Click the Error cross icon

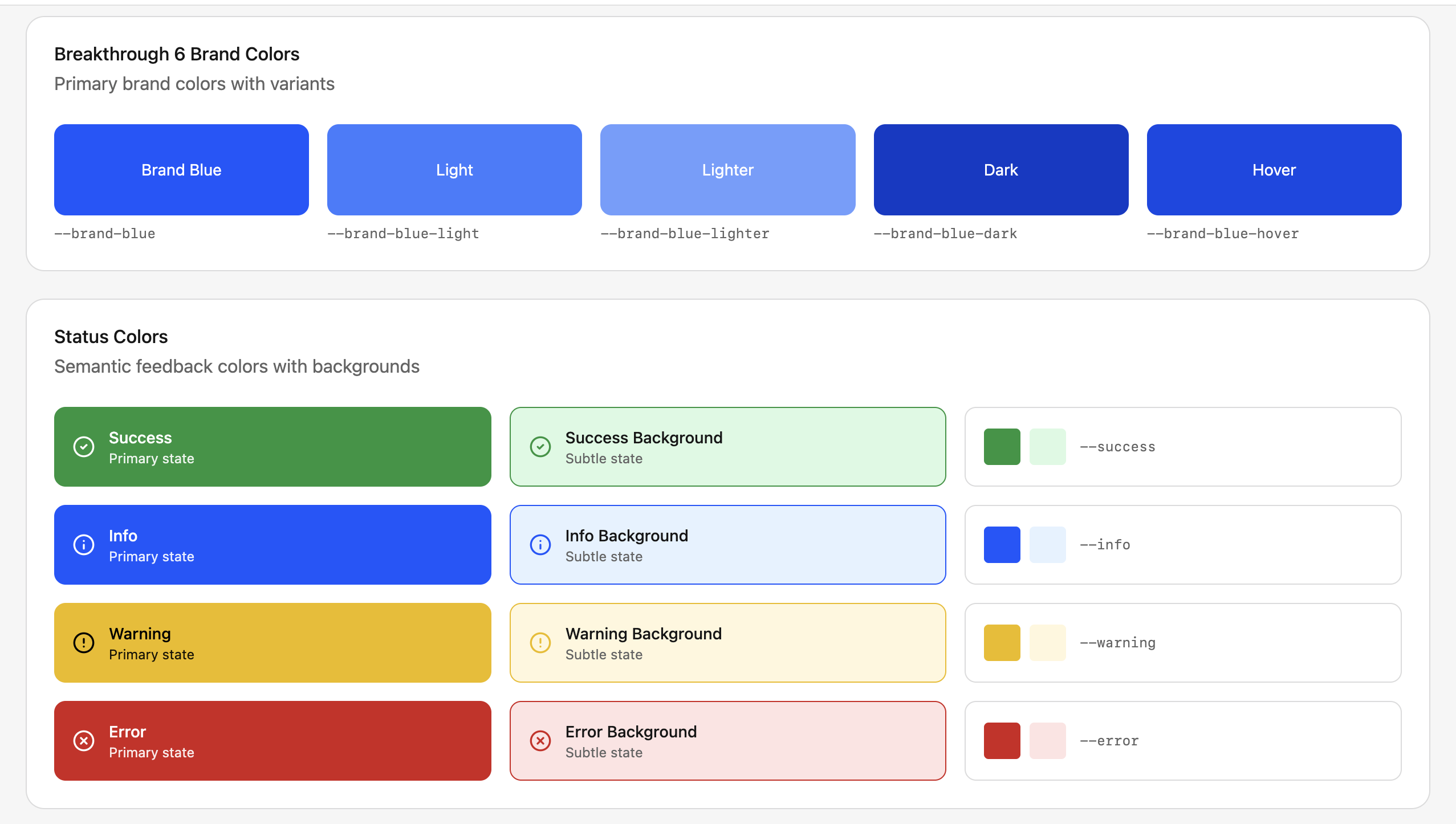pyautogui.click(x=84, y=740)
